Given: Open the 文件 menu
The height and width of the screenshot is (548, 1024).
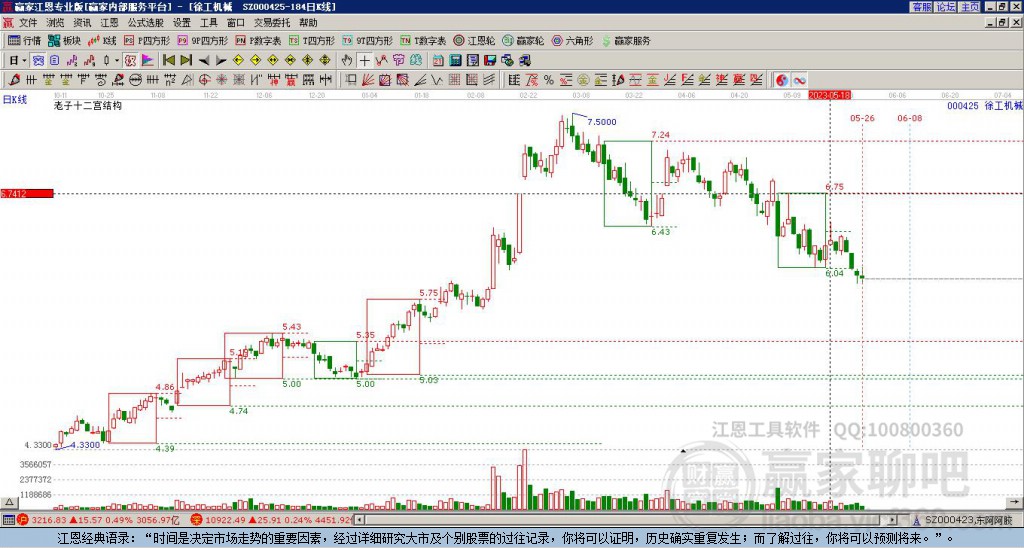Looking at the screenshot, I should (28, 23).
